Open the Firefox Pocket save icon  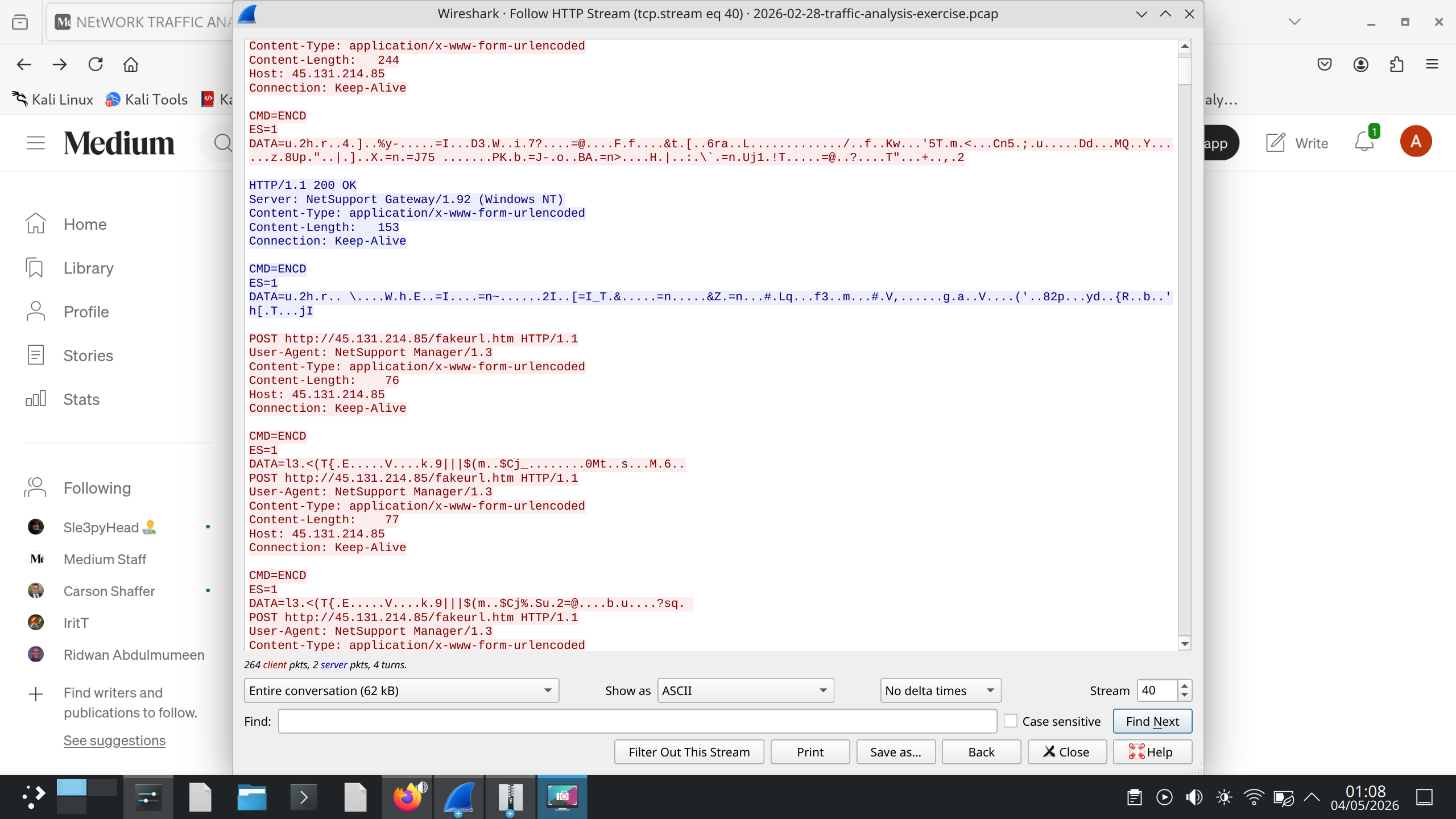click(x=1325, y=64)
